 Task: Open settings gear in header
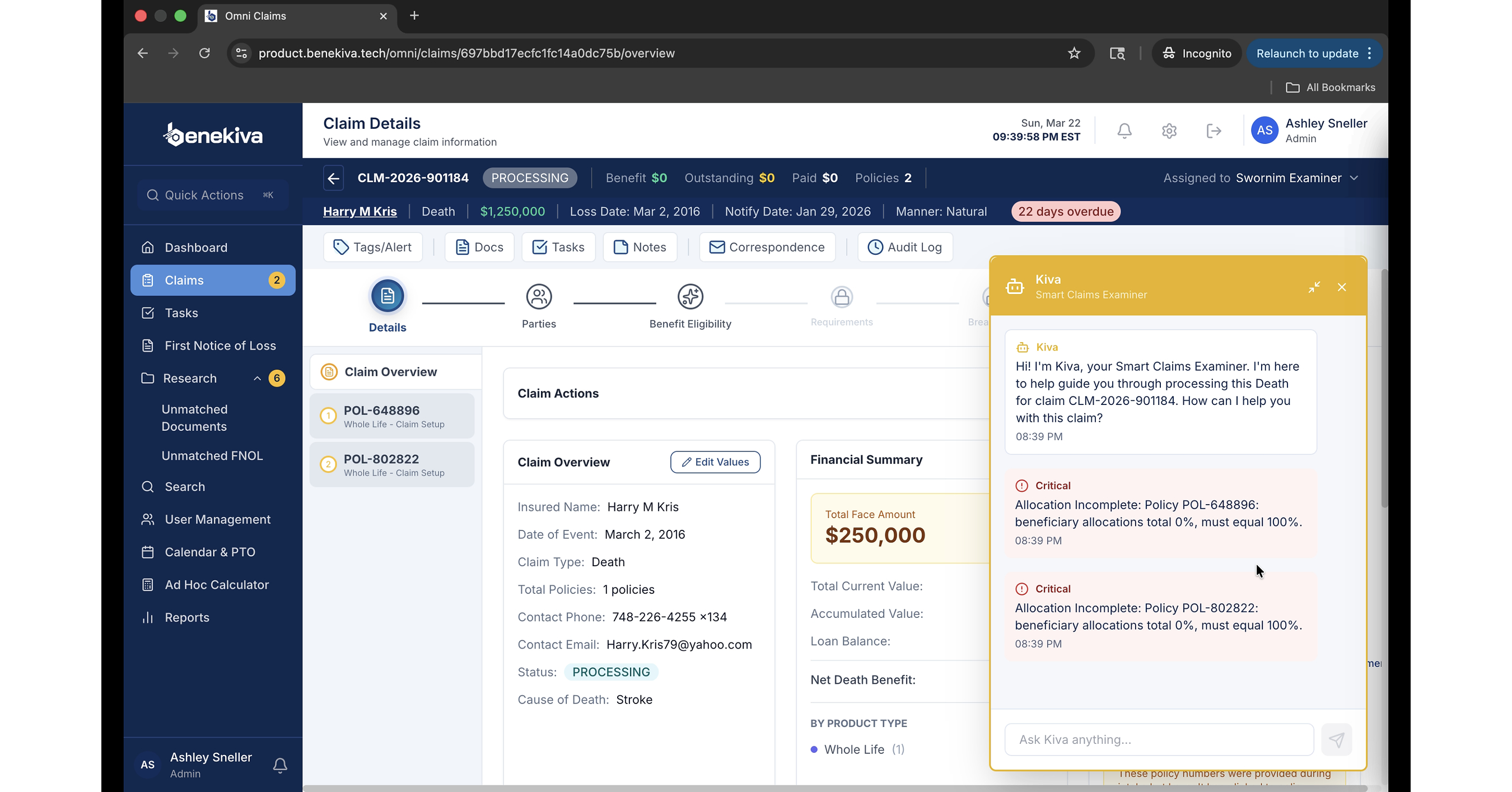(x=1169, y=131)
